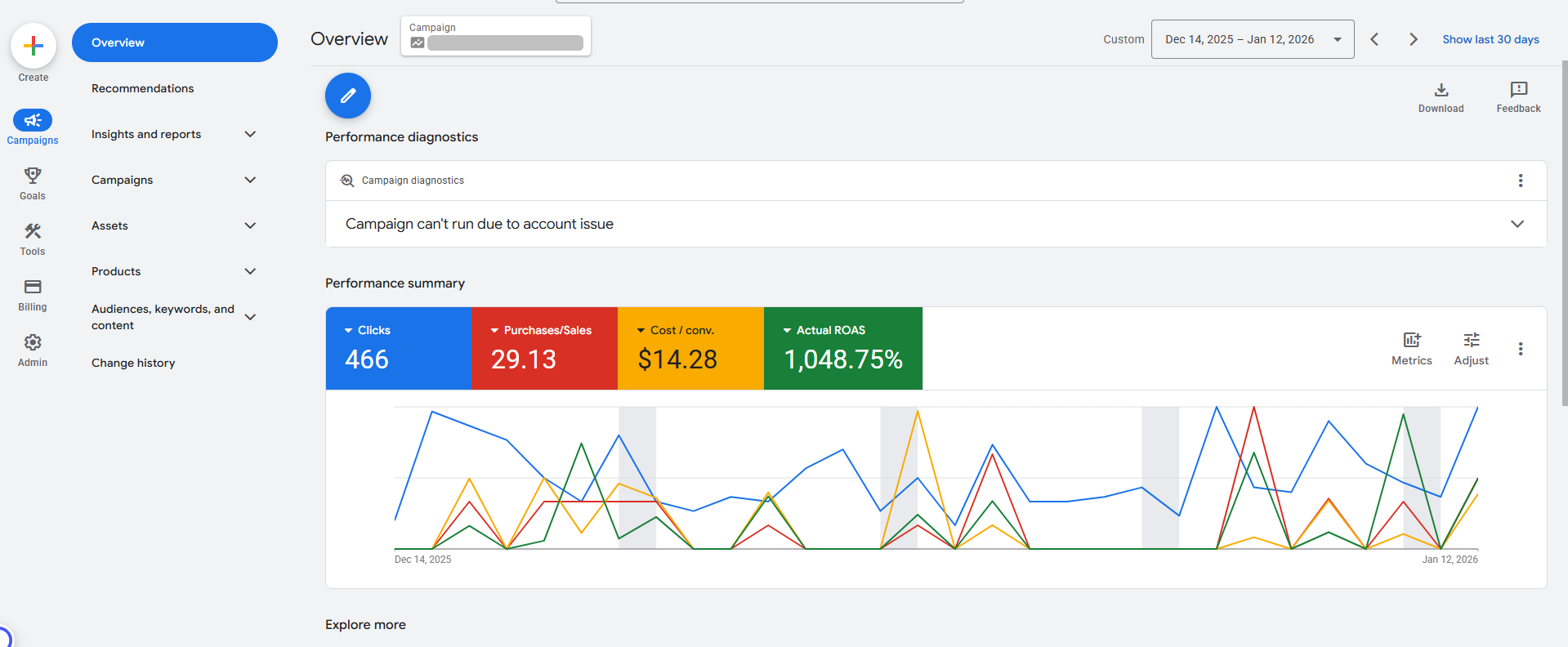Expand Audiences, keywords, and content section
Viewport: 1568px width, 647px height.
pos(251,317)
